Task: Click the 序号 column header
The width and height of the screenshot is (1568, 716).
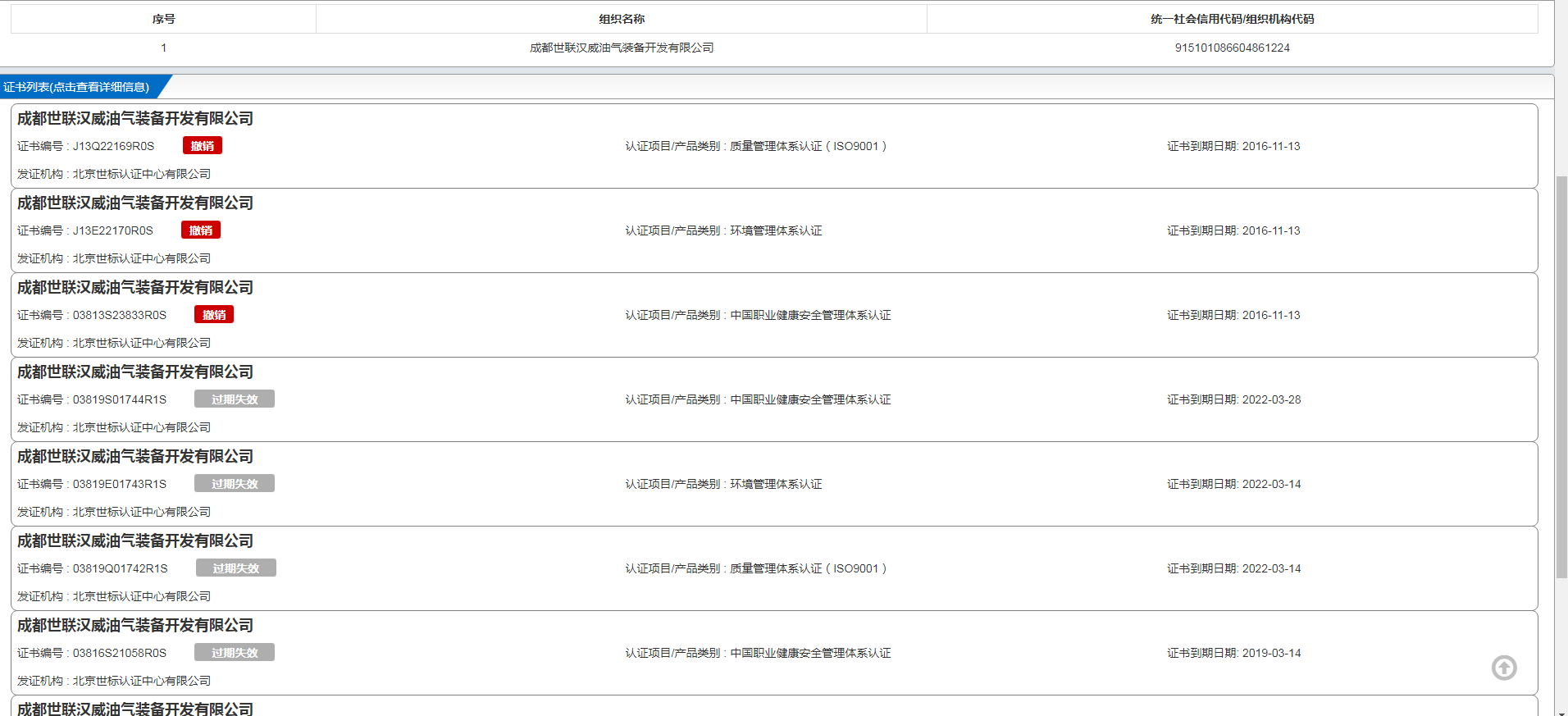Action: 163,19
